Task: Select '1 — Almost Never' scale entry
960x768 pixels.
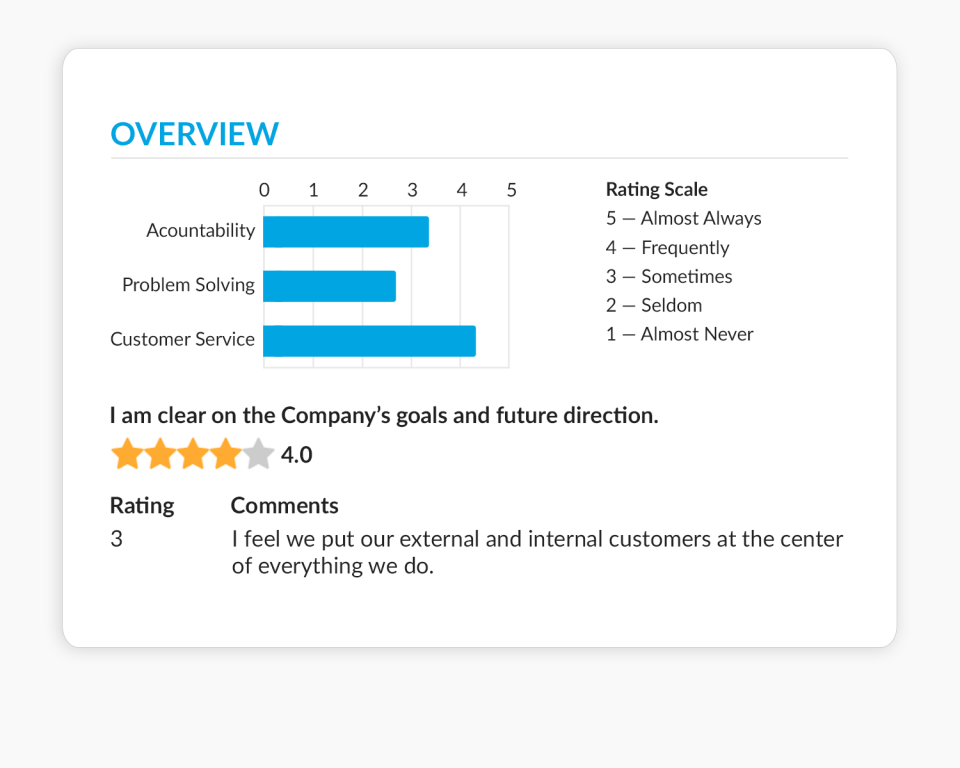Action: coord(680,334)
